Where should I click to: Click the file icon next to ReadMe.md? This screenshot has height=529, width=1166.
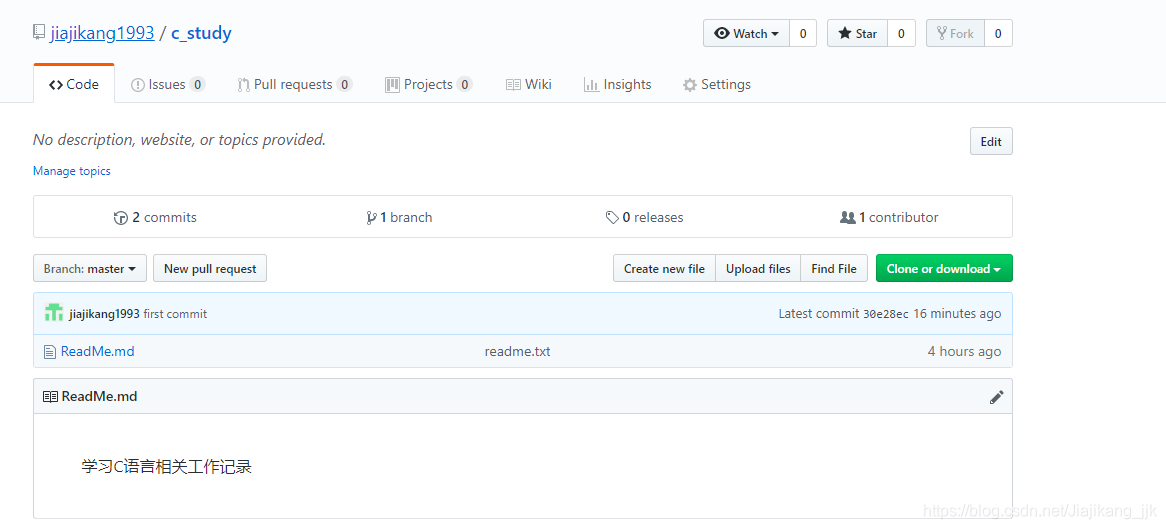(50, 352)
